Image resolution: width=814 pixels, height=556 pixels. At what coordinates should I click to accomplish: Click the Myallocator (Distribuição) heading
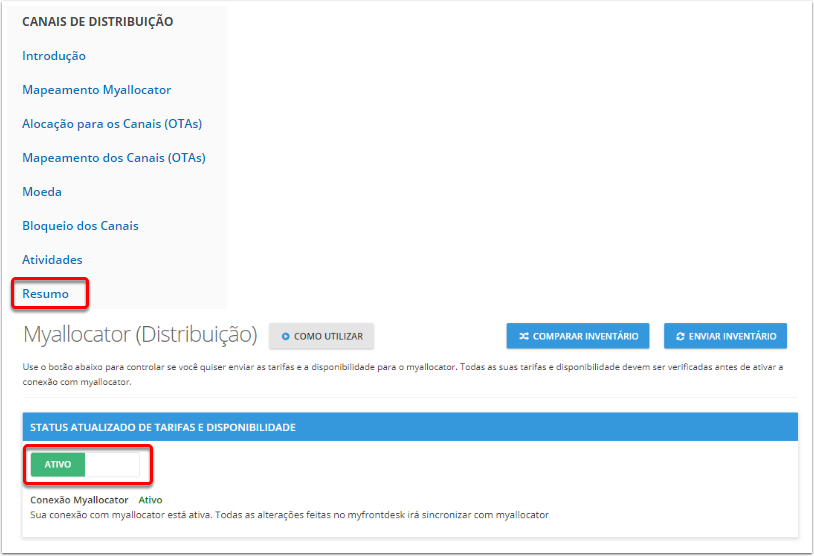tap(140, 335)
